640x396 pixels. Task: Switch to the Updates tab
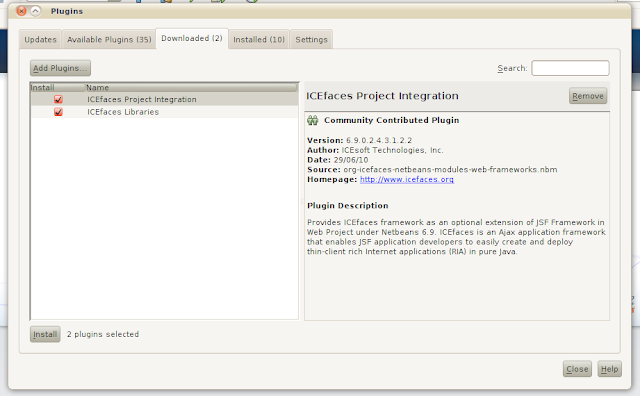(40, 40)
